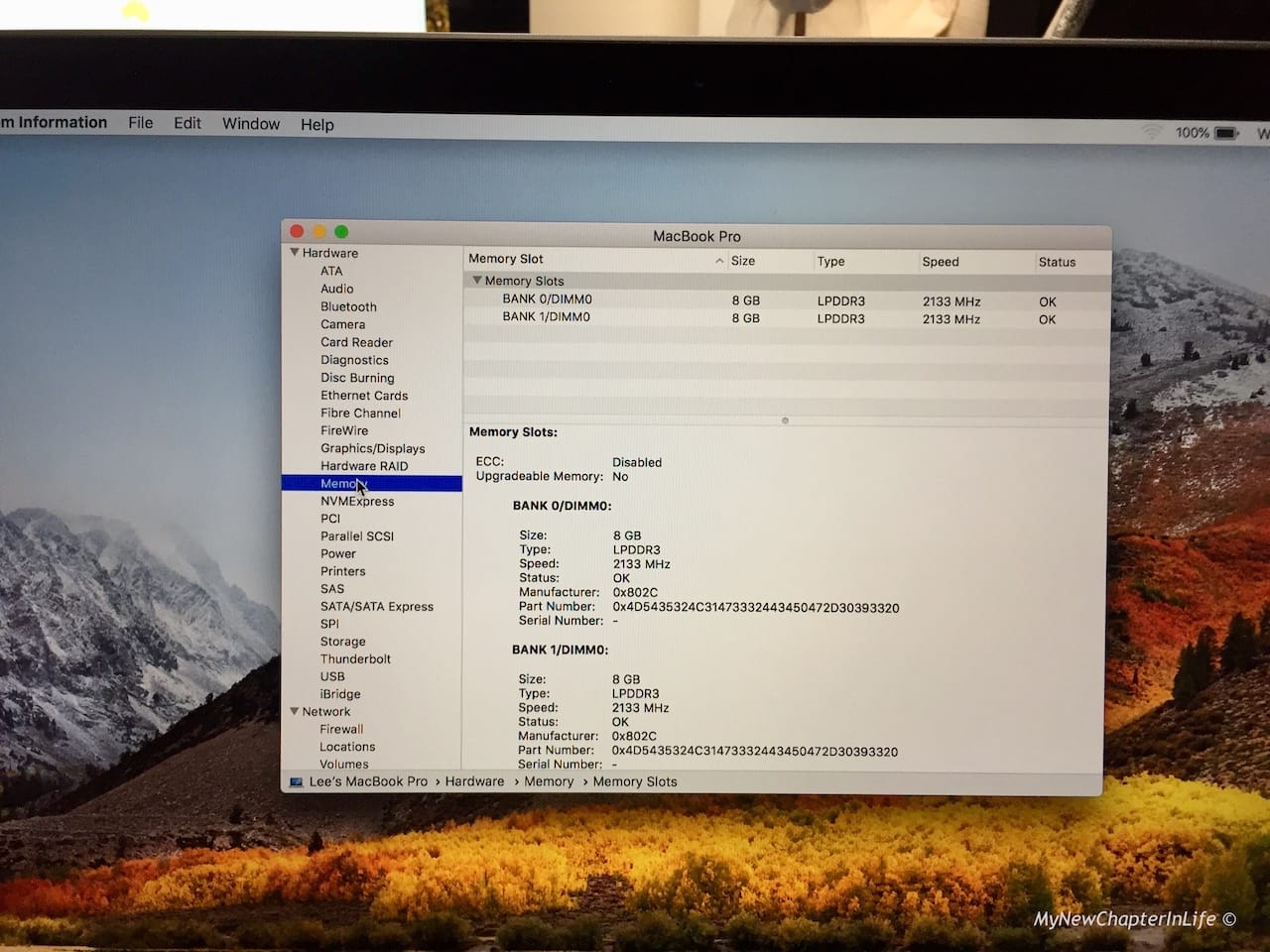
Task: Click the battery status icon
Action: (1227, 131)
